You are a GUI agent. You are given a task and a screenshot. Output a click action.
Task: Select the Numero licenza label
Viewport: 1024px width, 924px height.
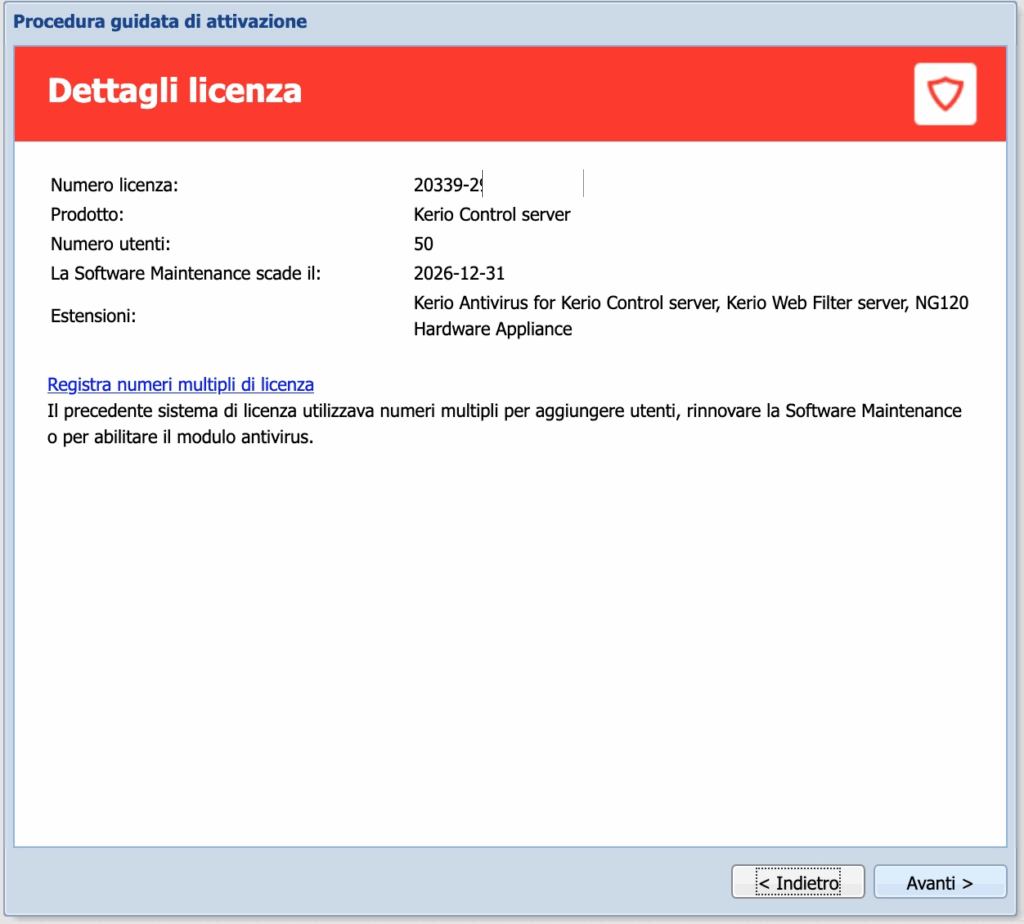point(114,185)
